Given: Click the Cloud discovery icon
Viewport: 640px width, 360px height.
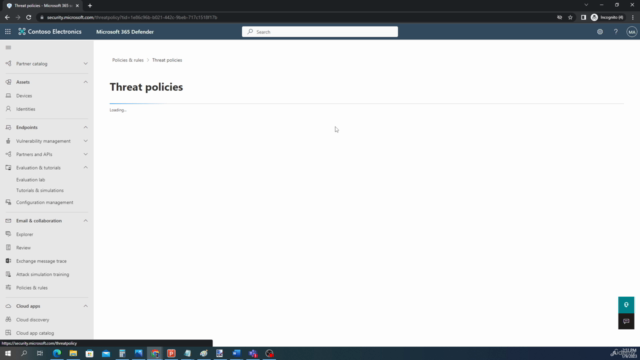Looking at the screenshot, I should coord(8,319).
